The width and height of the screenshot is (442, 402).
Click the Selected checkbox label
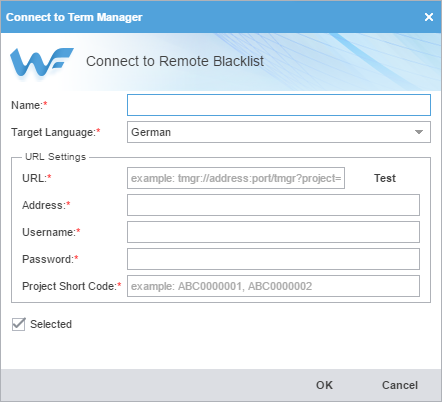[51, 324]
